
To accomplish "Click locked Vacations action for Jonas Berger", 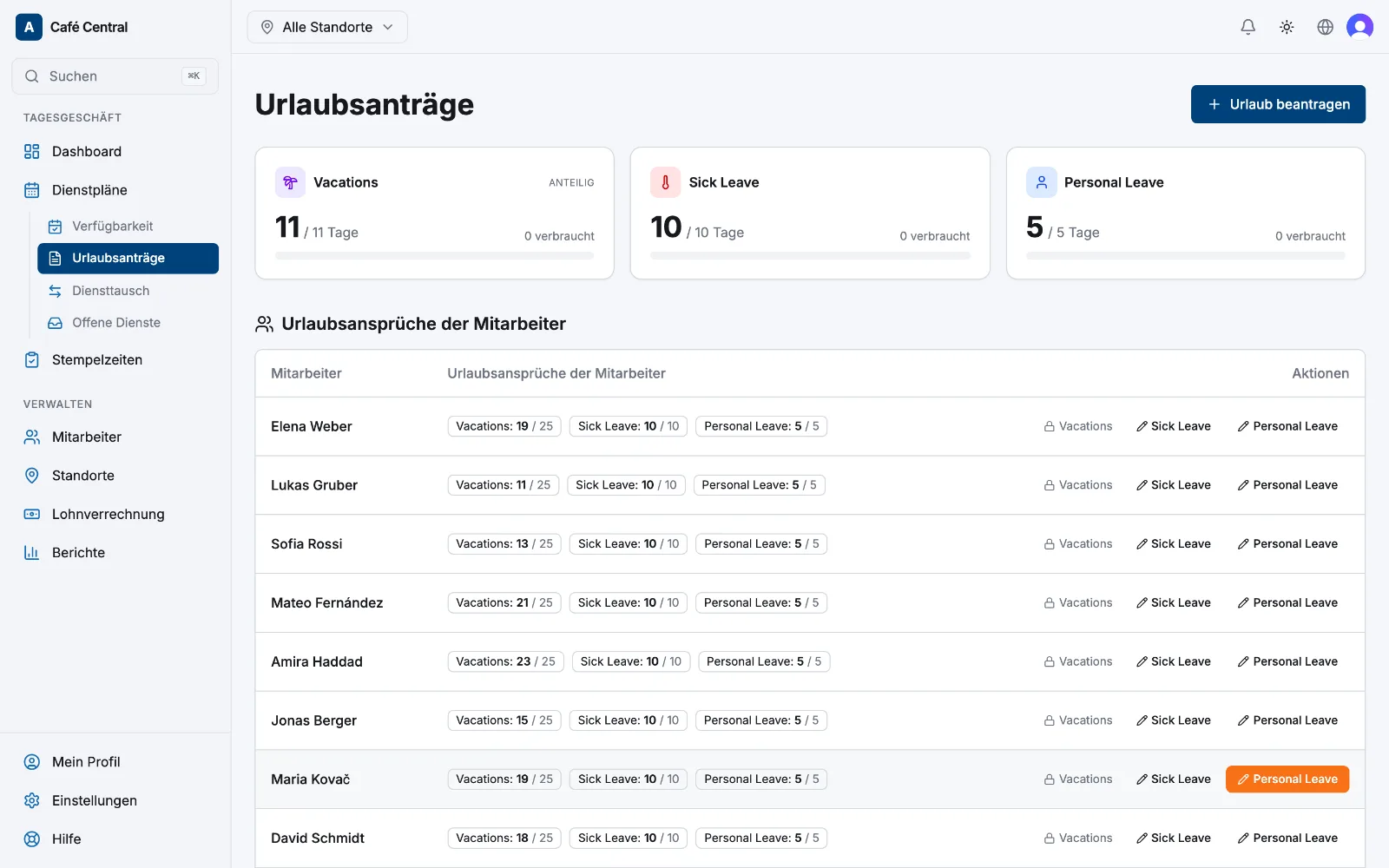I will coord(1078,720).
